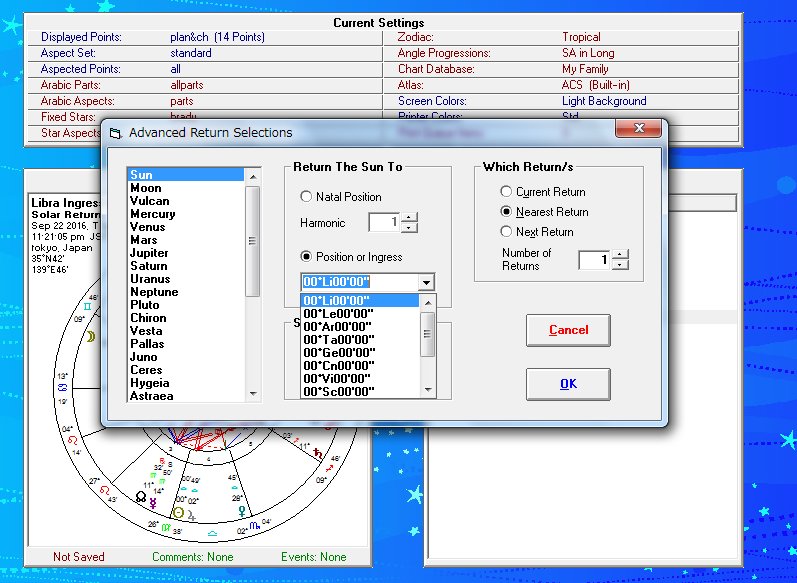Choose 00°Cn00'00" in the dropdown list
Viewport: 797px width, 583px height.
338,365
